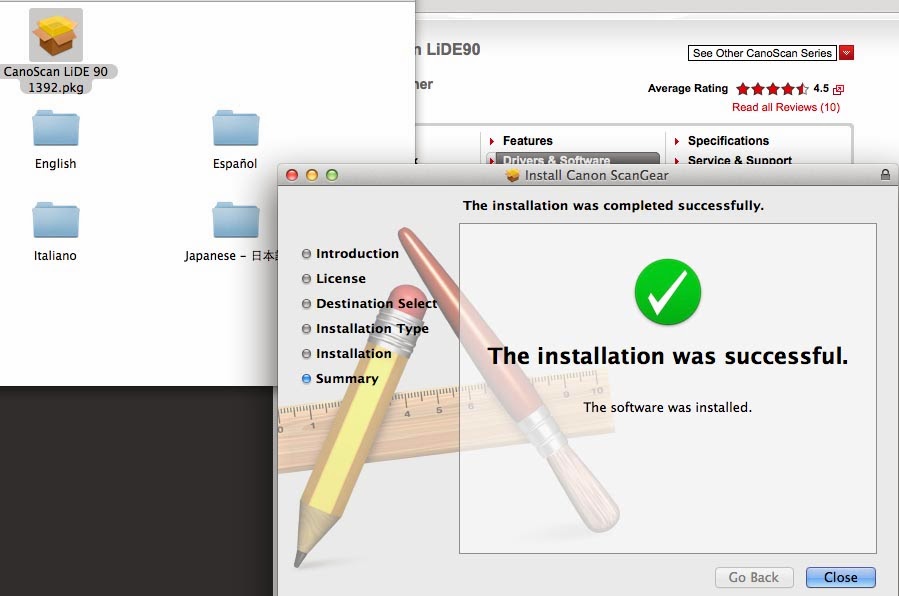899x596 pixels.
Task: Click the 'The software was installed.' text
Action: tap(667, 407)
